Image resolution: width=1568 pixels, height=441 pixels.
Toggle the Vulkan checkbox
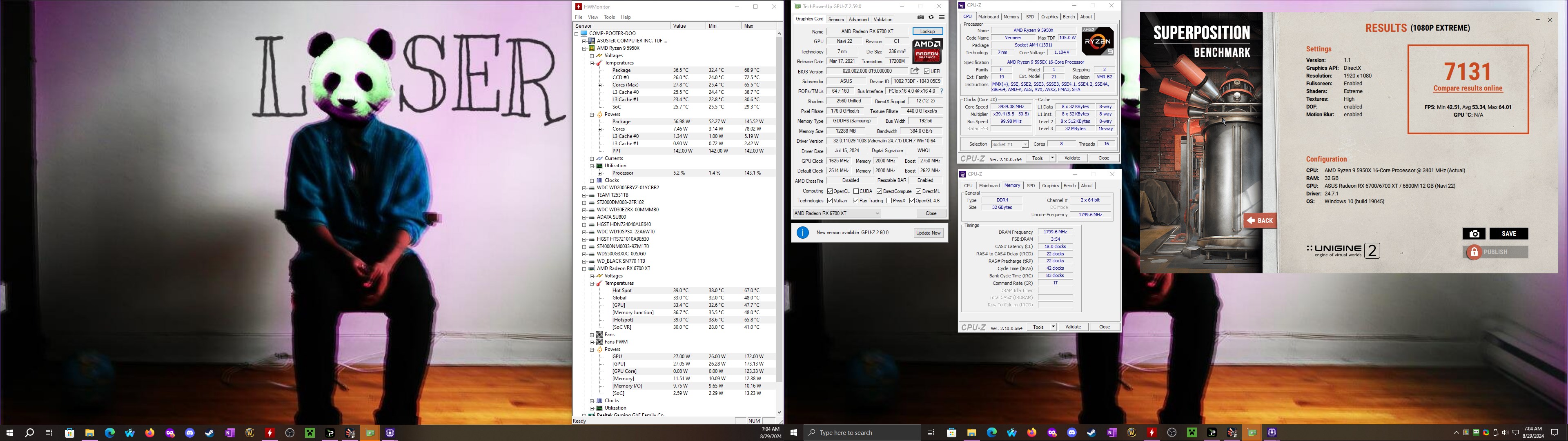830,201
